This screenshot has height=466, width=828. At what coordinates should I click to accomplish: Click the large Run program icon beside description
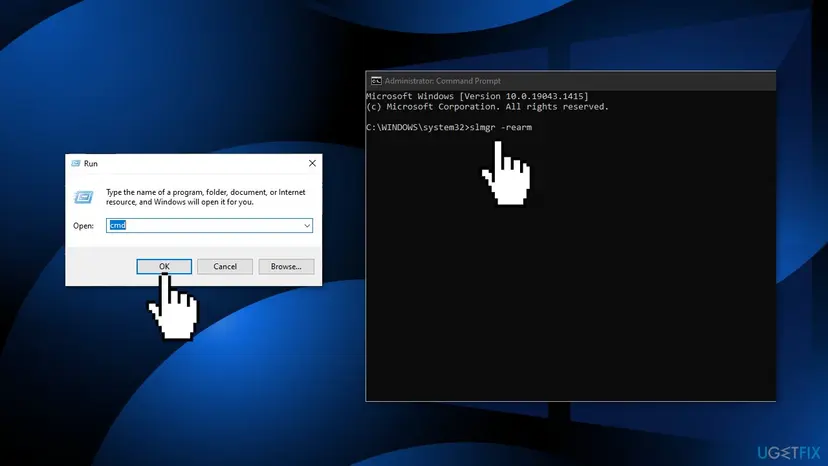(x=83, y=197)
